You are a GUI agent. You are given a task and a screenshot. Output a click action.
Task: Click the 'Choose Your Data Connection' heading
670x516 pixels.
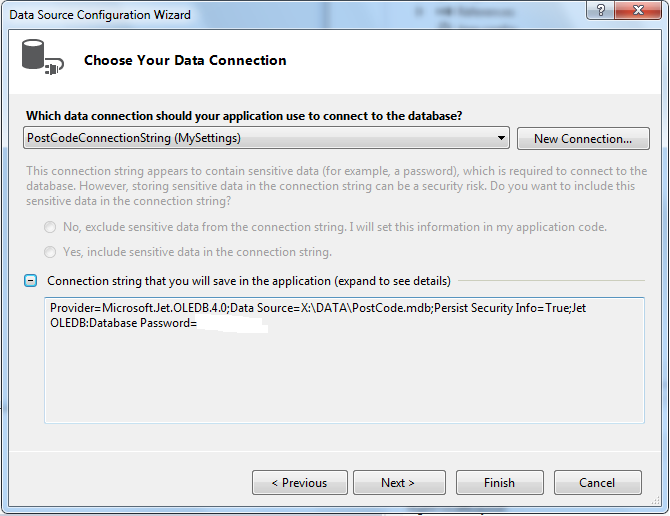pos(185,60)
